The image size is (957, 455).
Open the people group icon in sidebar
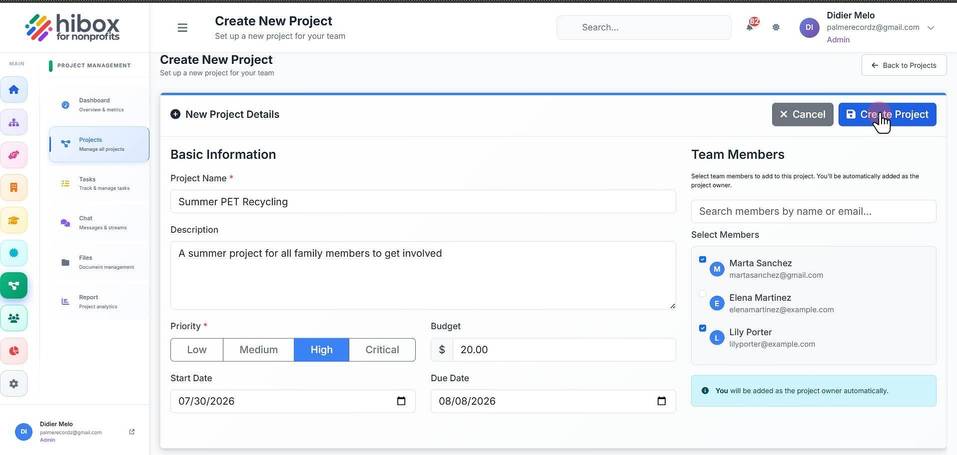tap(13, 318)
